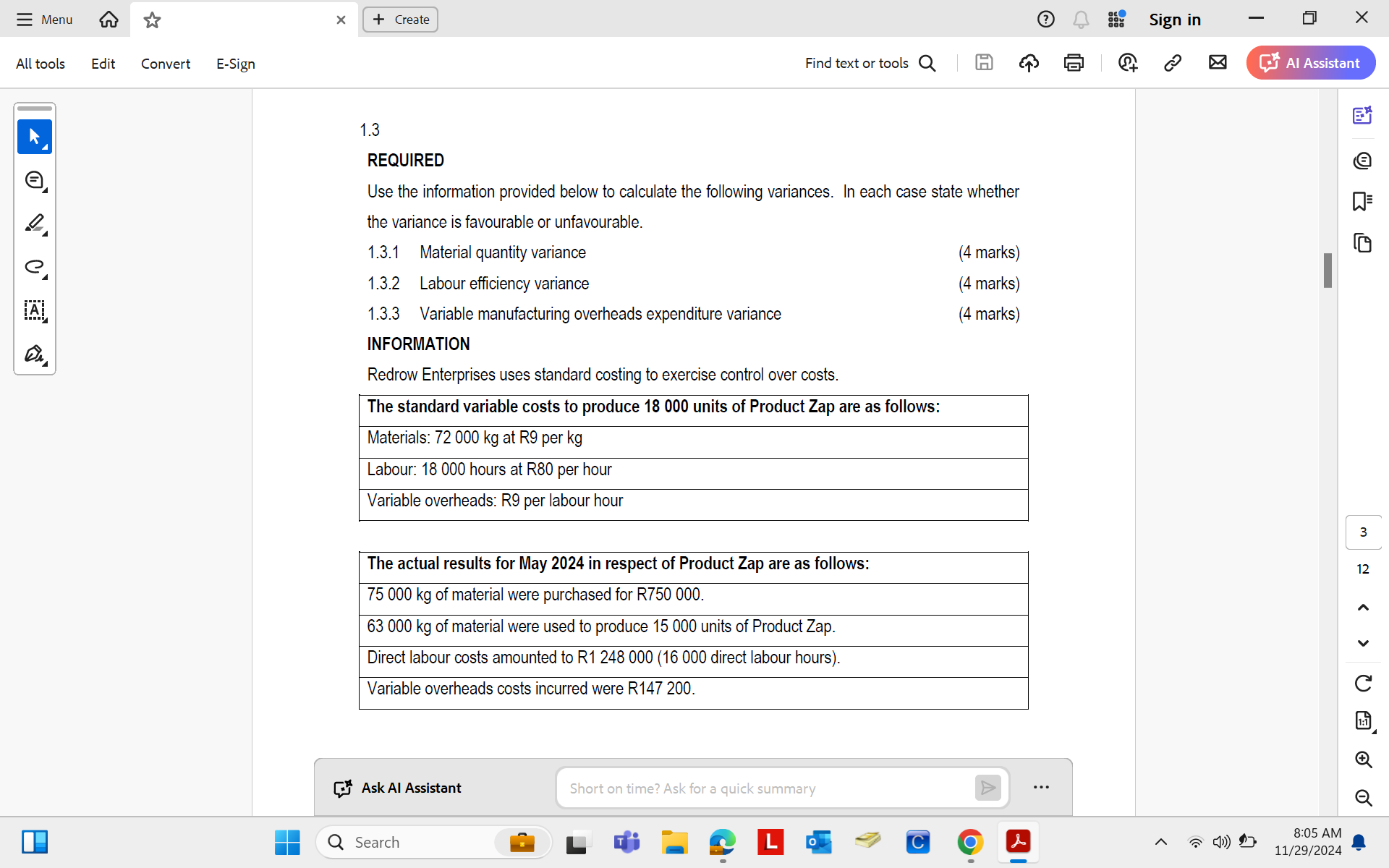The width and height of the screenshot is (1389, 868).
Task: Launch Google Chrome from the taskbar
Action: [x=969, y=842]
